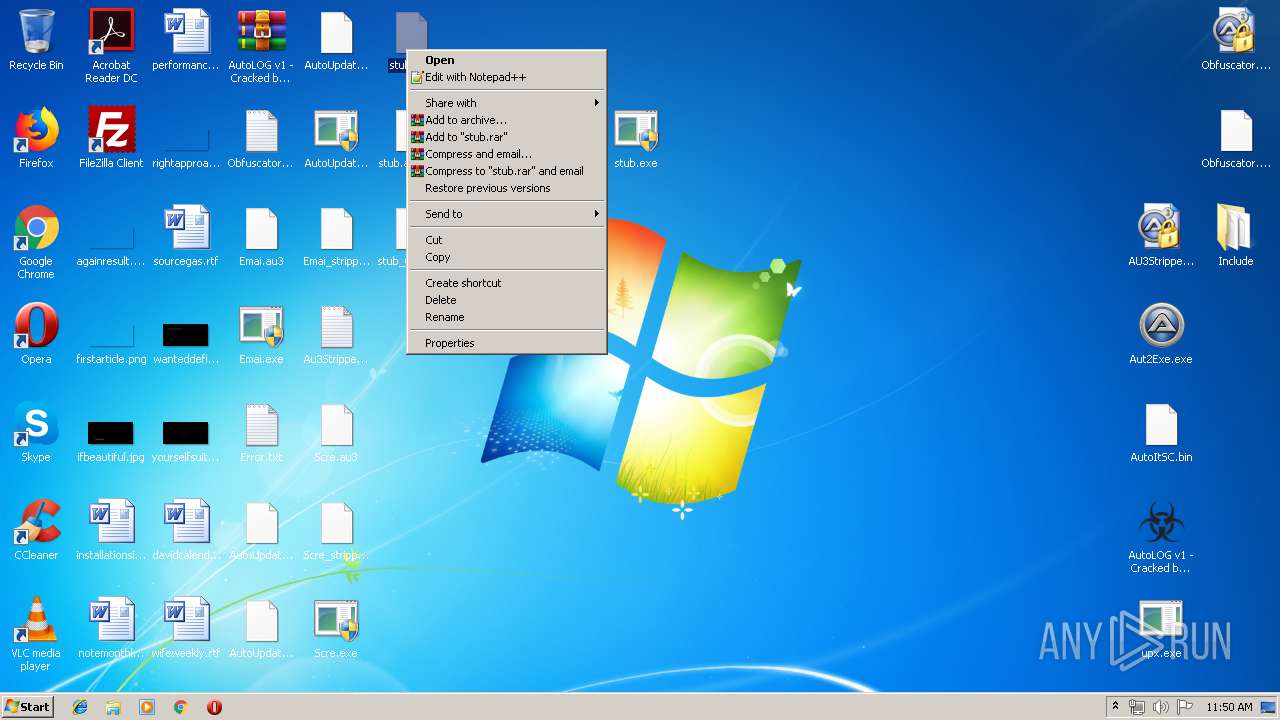Select the Scre.exe desktop file
The width and height of the screenshot is (1280, 720).
(336, 628)
